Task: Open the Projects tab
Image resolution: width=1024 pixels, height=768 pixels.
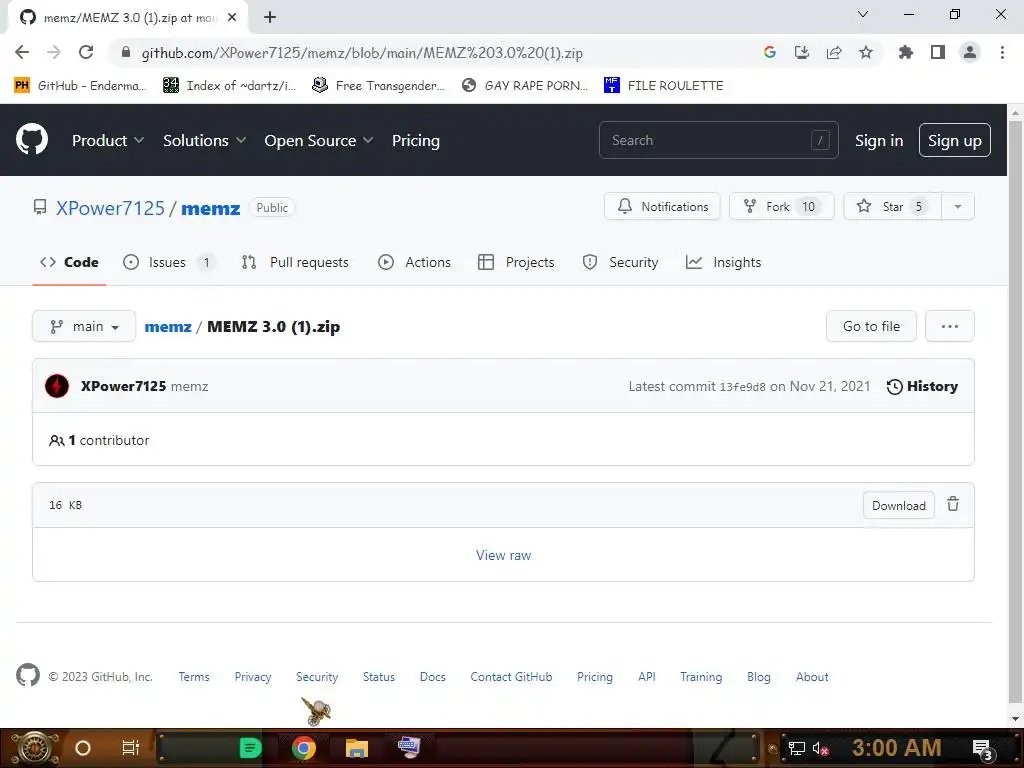Action: tap(516, 262)
